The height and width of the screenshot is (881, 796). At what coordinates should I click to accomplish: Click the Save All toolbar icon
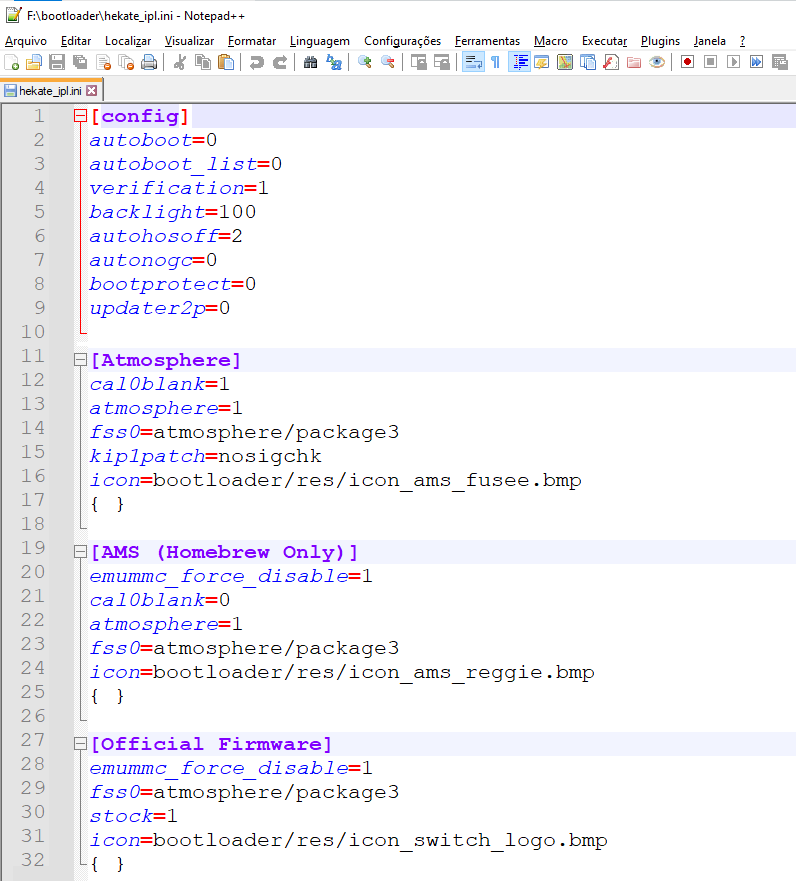pyautogui.click(x=80, y=62)
